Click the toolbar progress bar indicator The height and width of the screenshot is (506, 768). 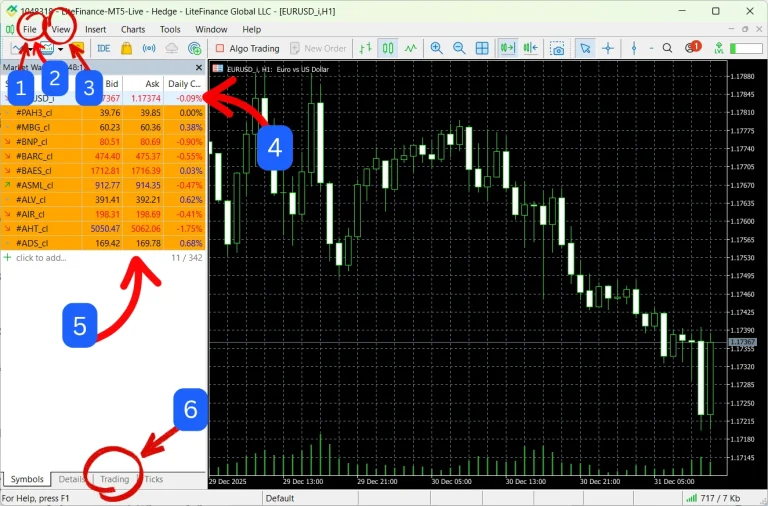746,48
